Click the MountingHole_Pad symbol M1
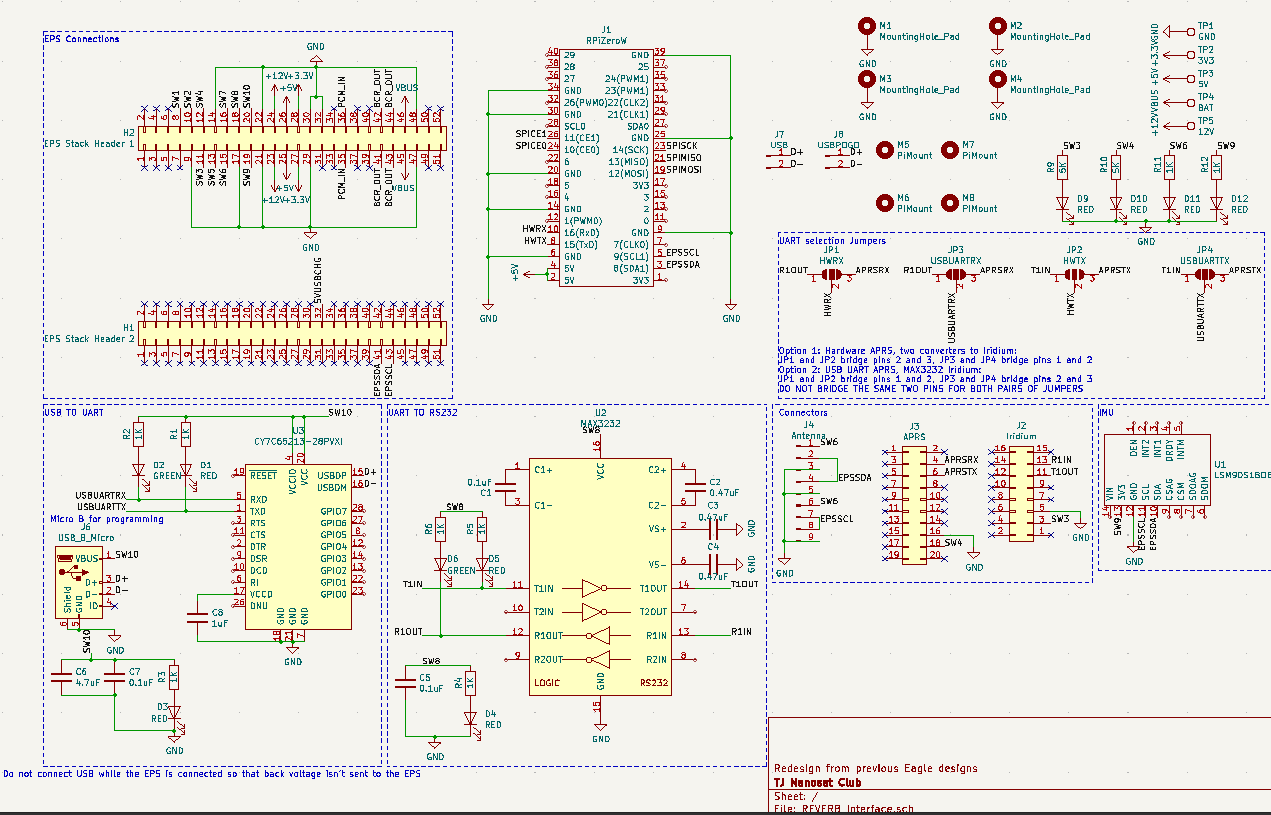Viewport: 1271px width, 815px height. pyautogui.click(x=865, y=25)
